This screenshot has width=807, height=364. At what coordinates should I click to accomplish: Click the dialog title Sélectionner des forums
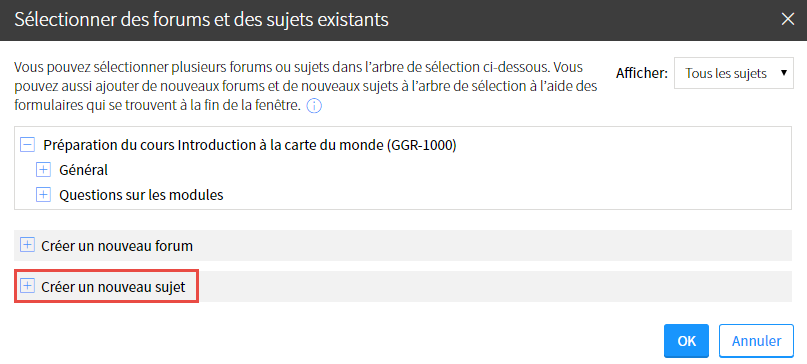pos(201,20)
